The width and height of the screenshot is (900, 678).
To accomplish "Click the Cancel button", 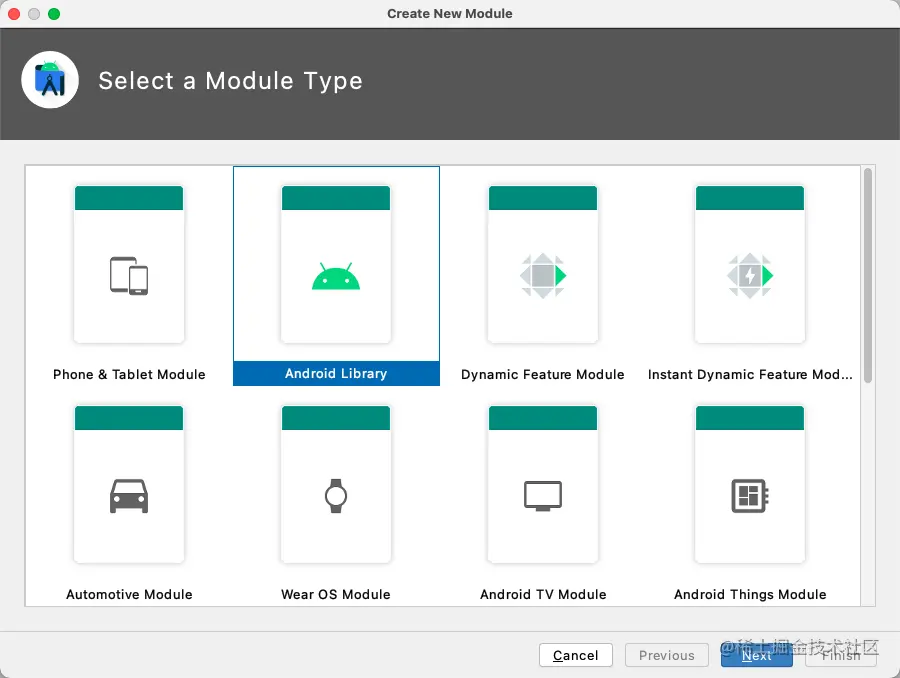I will click(x=576, y=655).
